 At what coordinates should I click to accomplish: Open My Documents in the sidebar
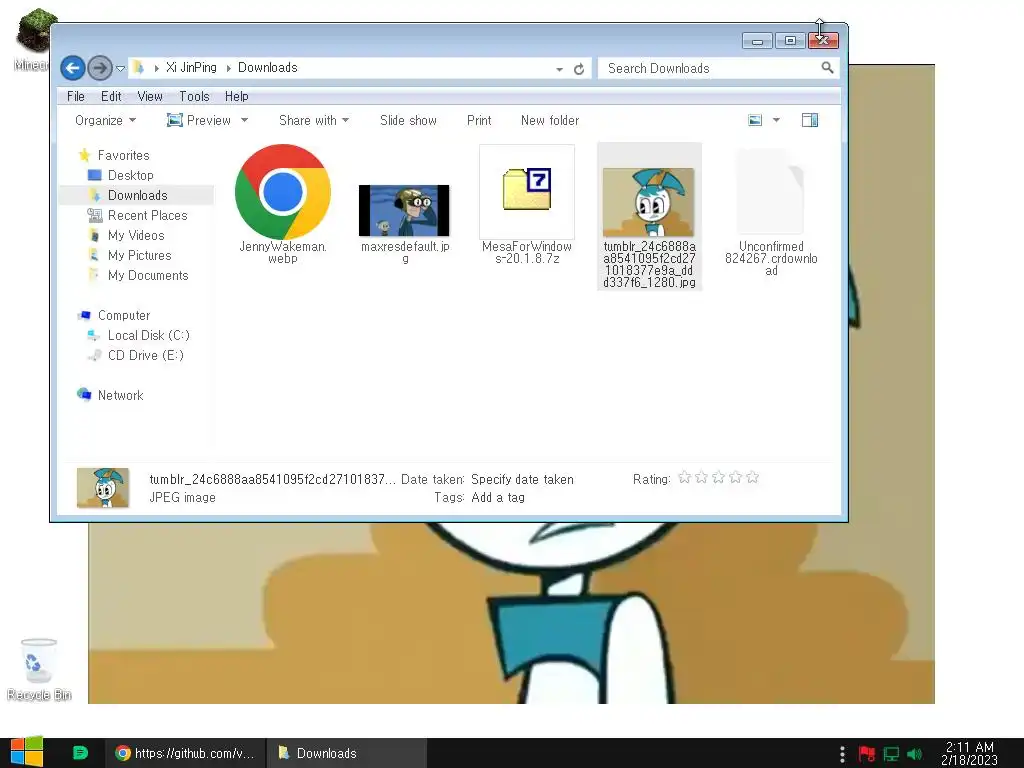[148, 276]
